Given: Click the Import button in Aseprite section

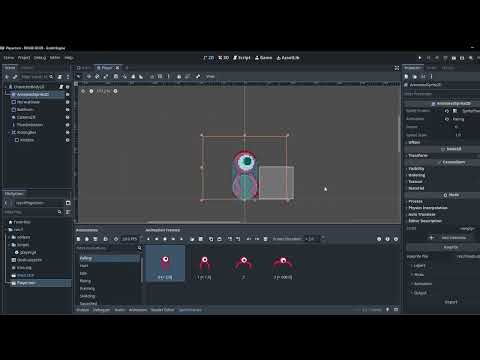Looking at the screenshot, I should click(451, 302).
